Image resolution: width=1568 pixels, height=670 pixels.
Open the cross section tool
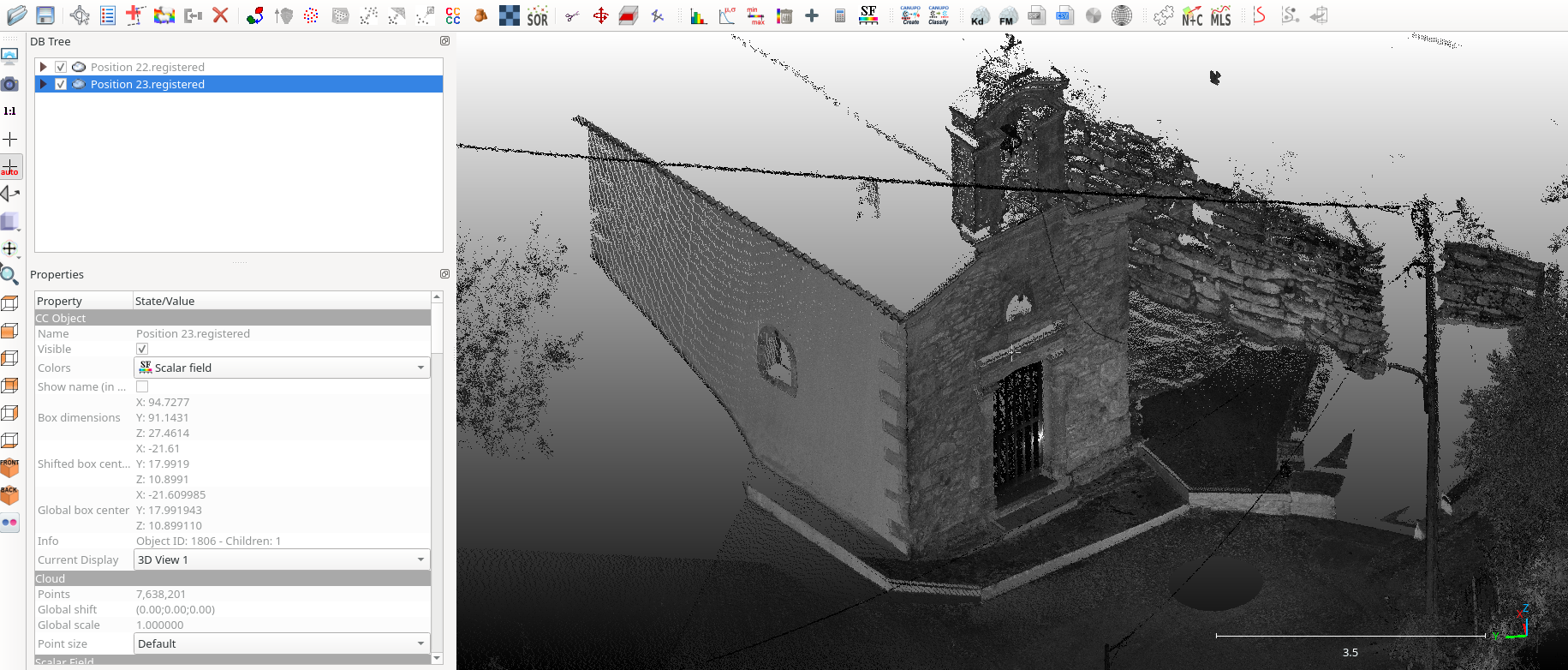[629, 15]
